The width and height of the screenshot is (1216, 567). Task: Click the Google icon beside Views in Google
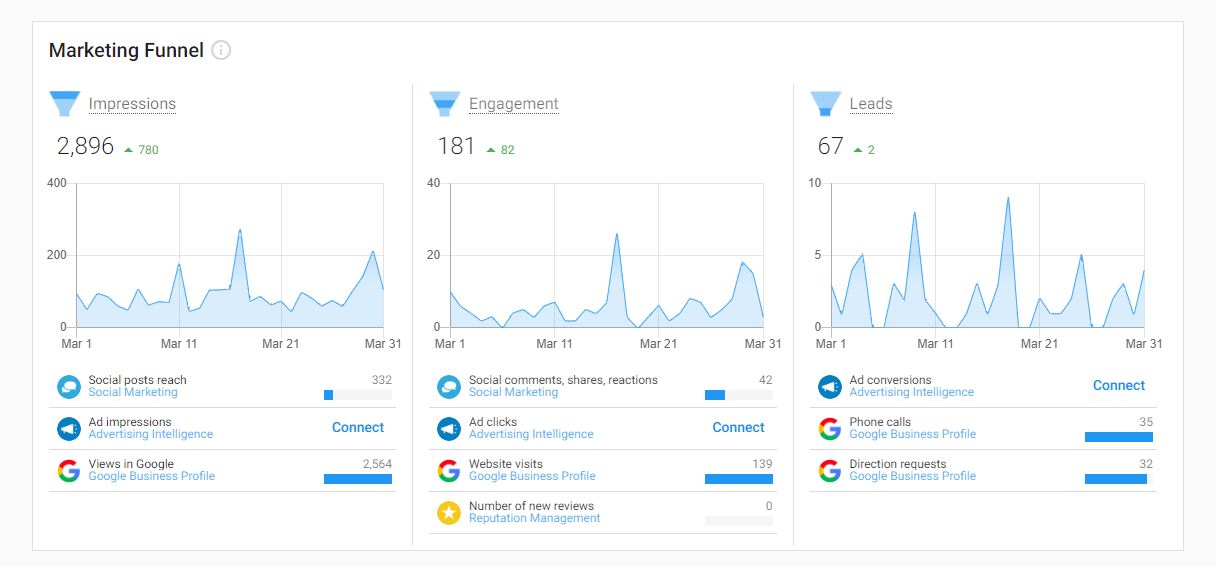pos(68,471)
